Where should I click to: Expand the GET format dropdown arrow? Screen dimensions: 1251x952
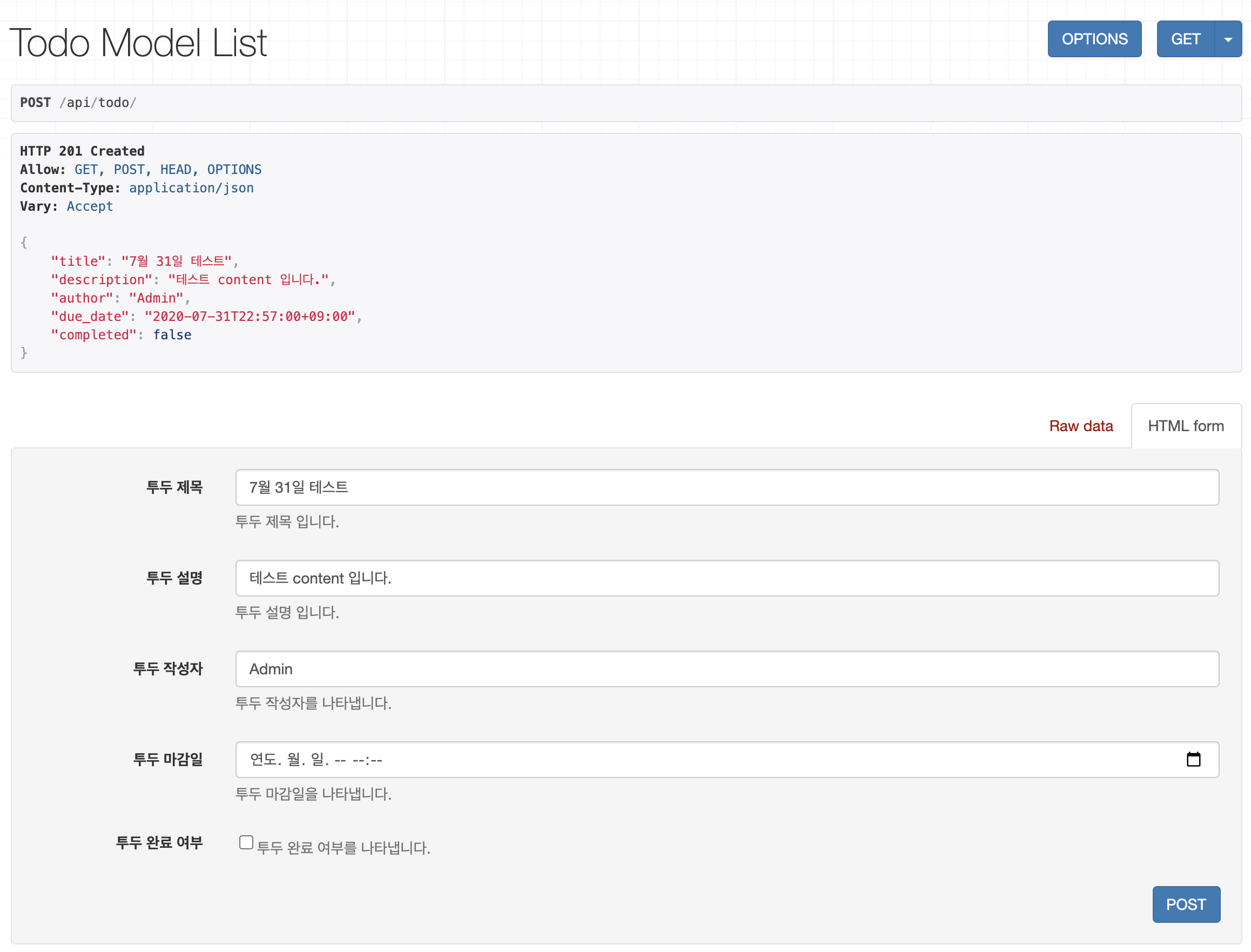(1228, 39)
